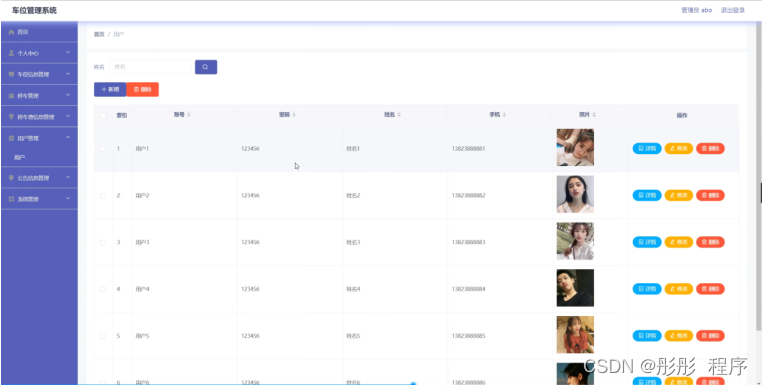Sort table by 姓名 column arrows
The height and width of the screenshot is (386, 763).
click(x=399, y=115)
